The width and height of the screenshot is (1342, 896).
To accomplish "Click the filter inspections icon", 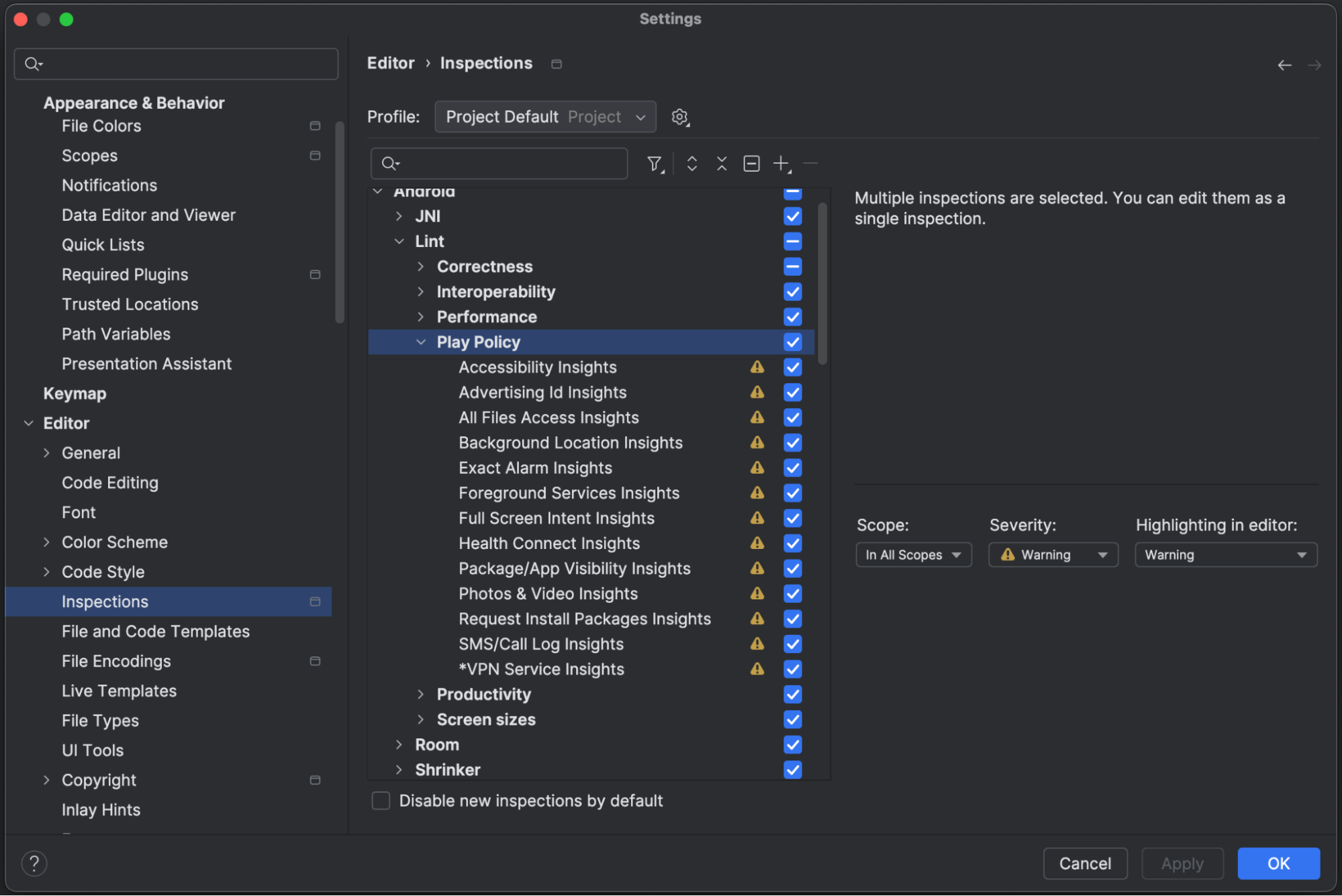I will tap(655, 164).
